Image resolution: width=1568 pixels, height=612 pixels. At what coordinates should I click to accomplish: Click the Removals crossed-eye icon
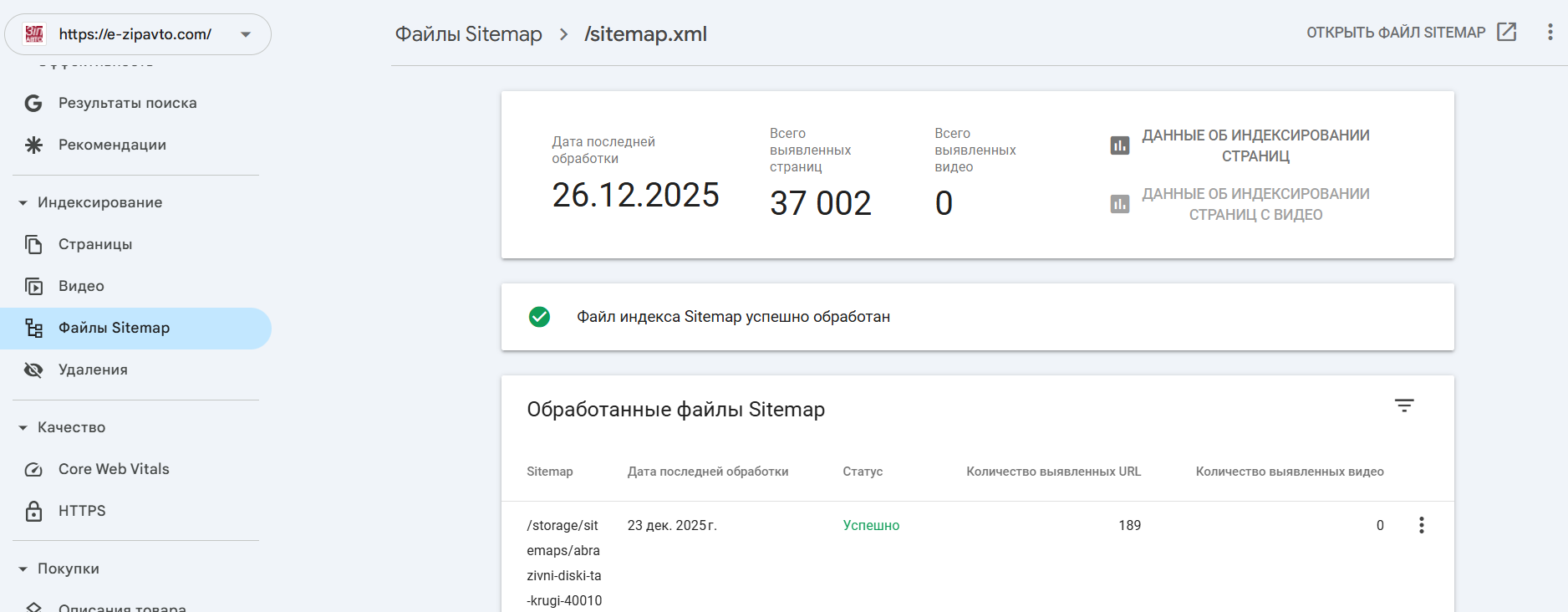click(33, 370)
